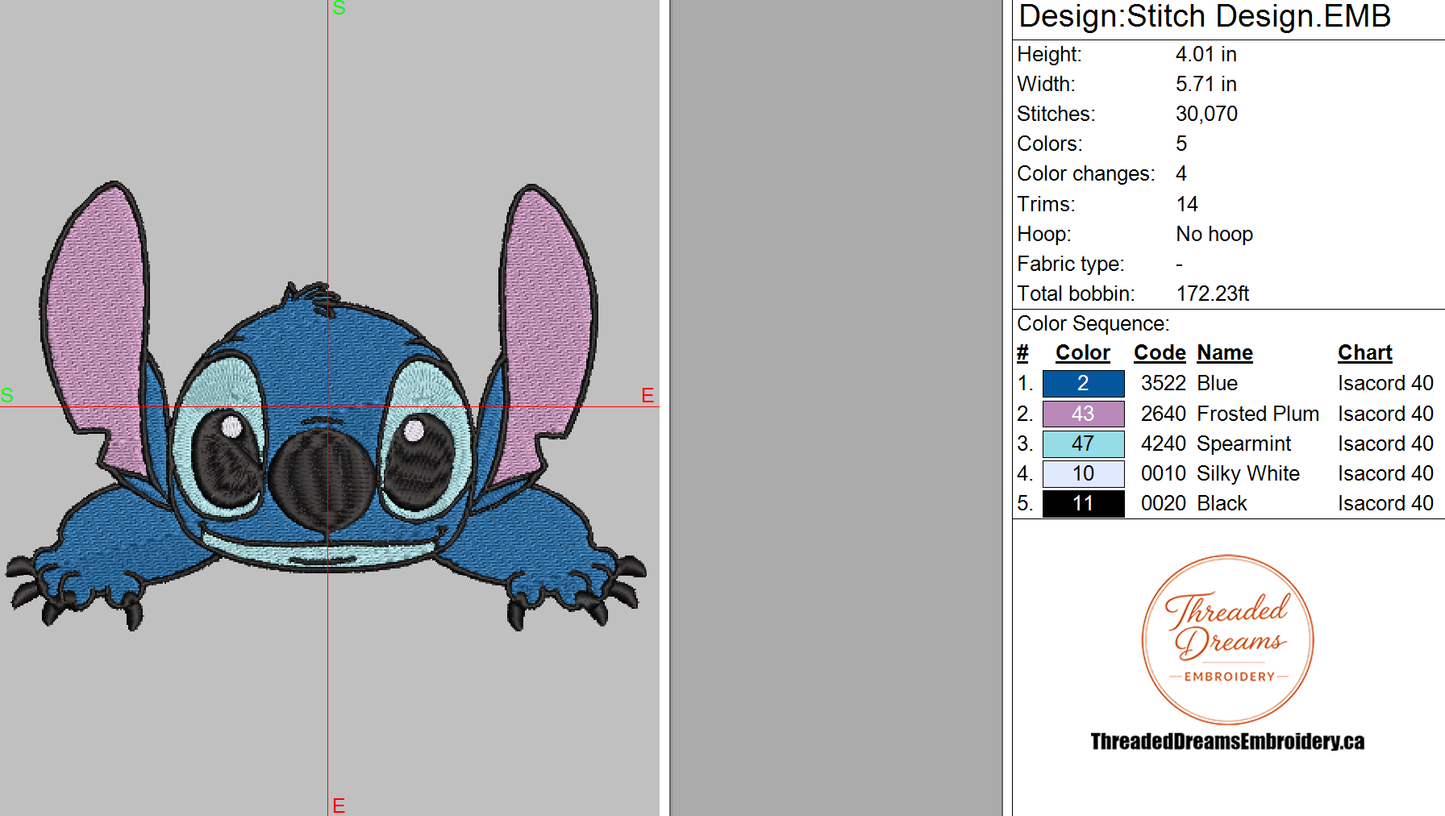Click the stitches value 30,070

1207,114
